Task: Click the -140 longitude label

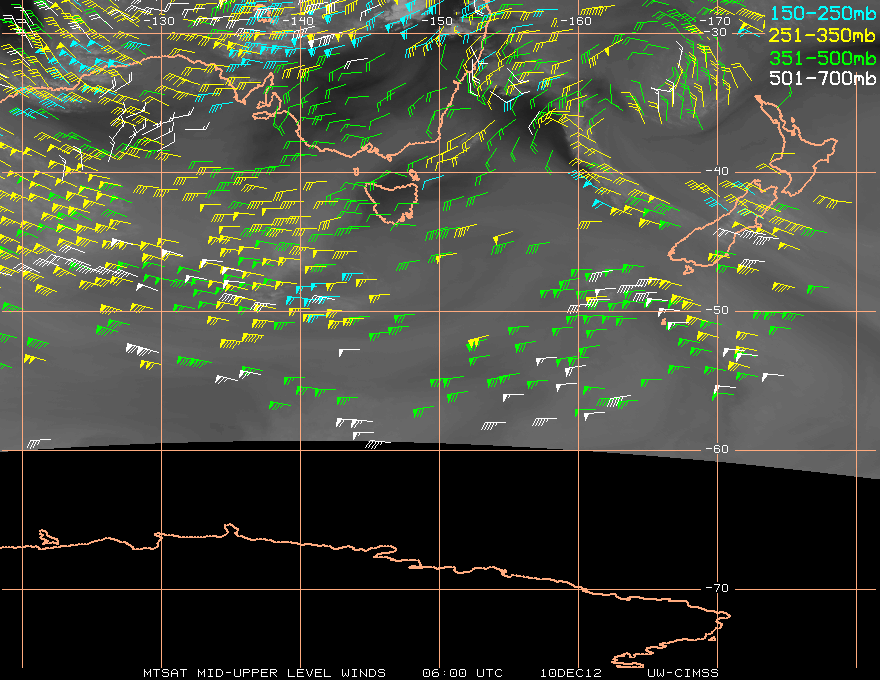Action: (298, 21)
